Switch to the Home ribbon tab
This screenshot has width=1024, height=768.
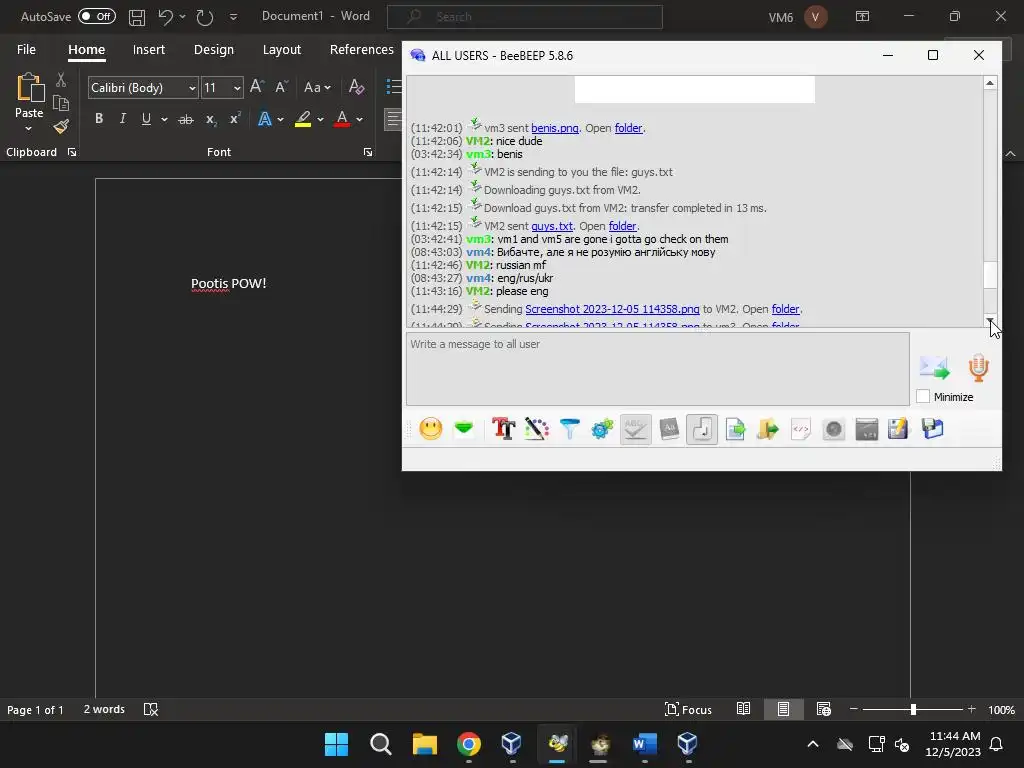tap(86, 50)
